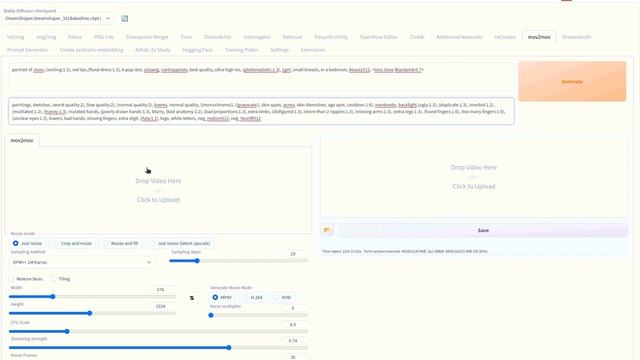Open the Extras tab

pyautogui.click(x=75, y=37)
